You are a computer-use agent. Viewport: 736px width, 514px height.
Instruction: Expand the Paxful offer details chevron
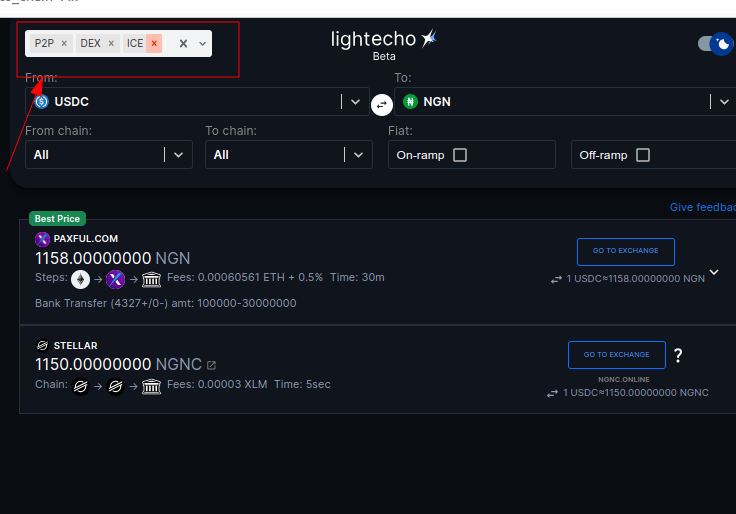(x=714, y=272)
